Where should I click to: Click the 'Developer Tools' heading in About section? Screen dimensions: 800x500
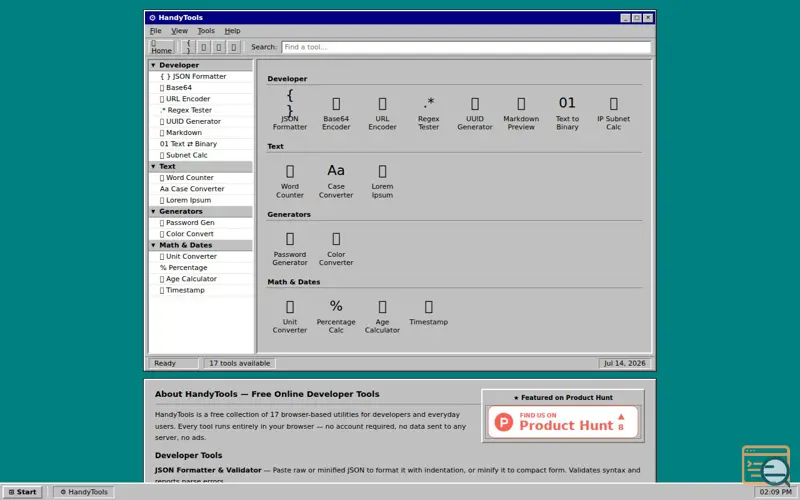188,455
